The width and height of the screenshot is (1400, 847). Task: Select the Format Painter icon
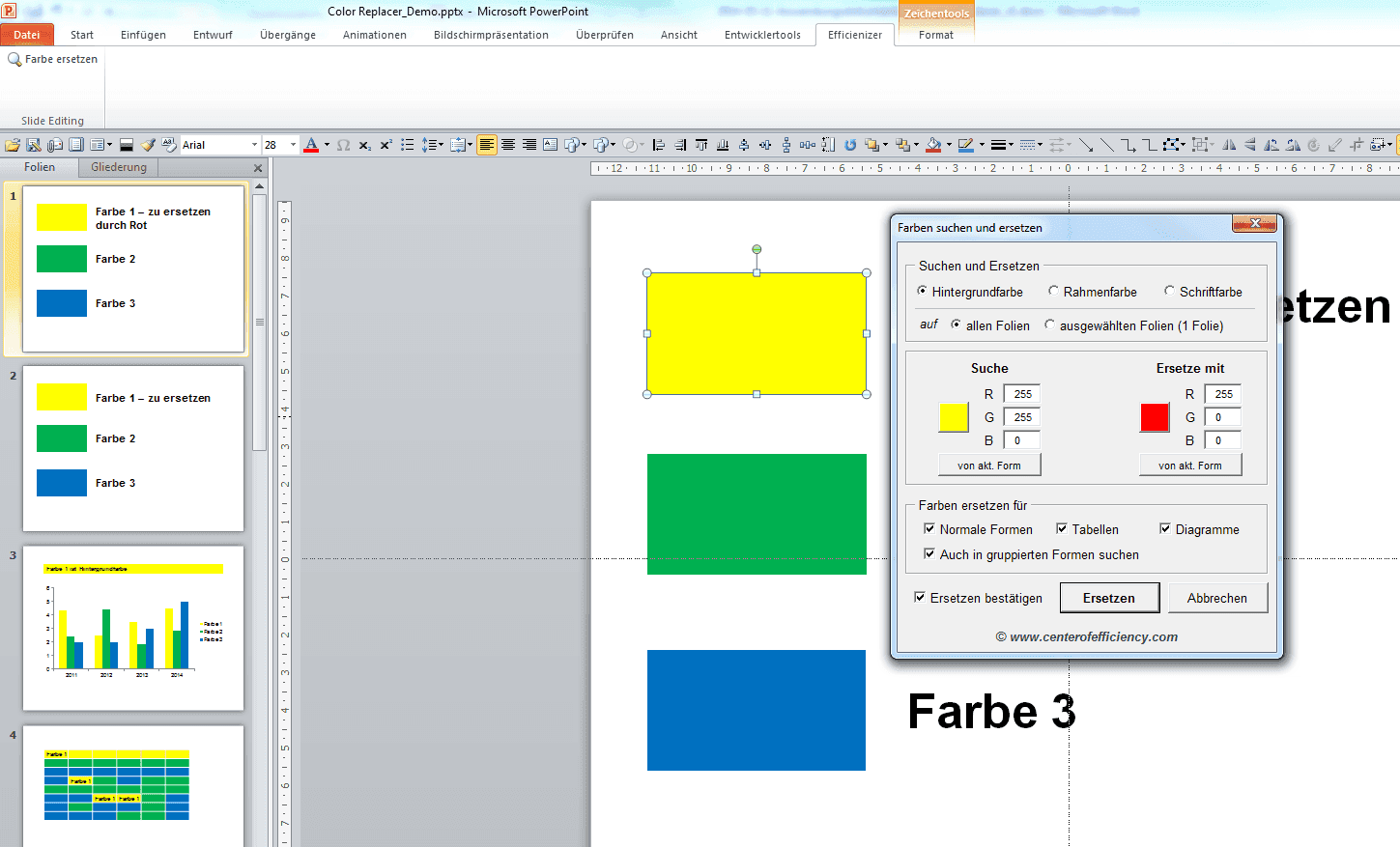[x=147, y=145]
